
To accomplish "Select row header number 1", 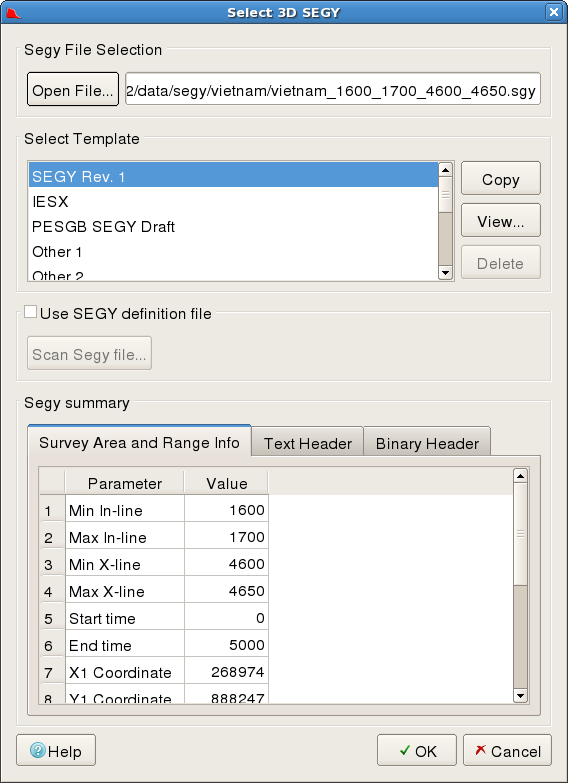I will 52,510.
